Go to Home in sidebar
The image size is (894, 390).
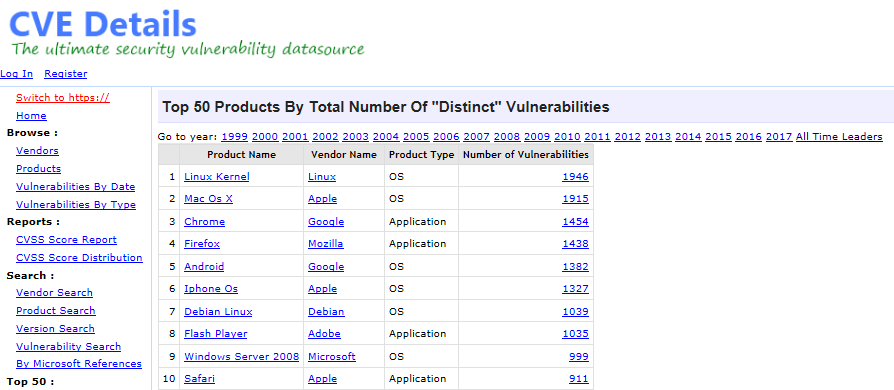[x=31, y=116]
